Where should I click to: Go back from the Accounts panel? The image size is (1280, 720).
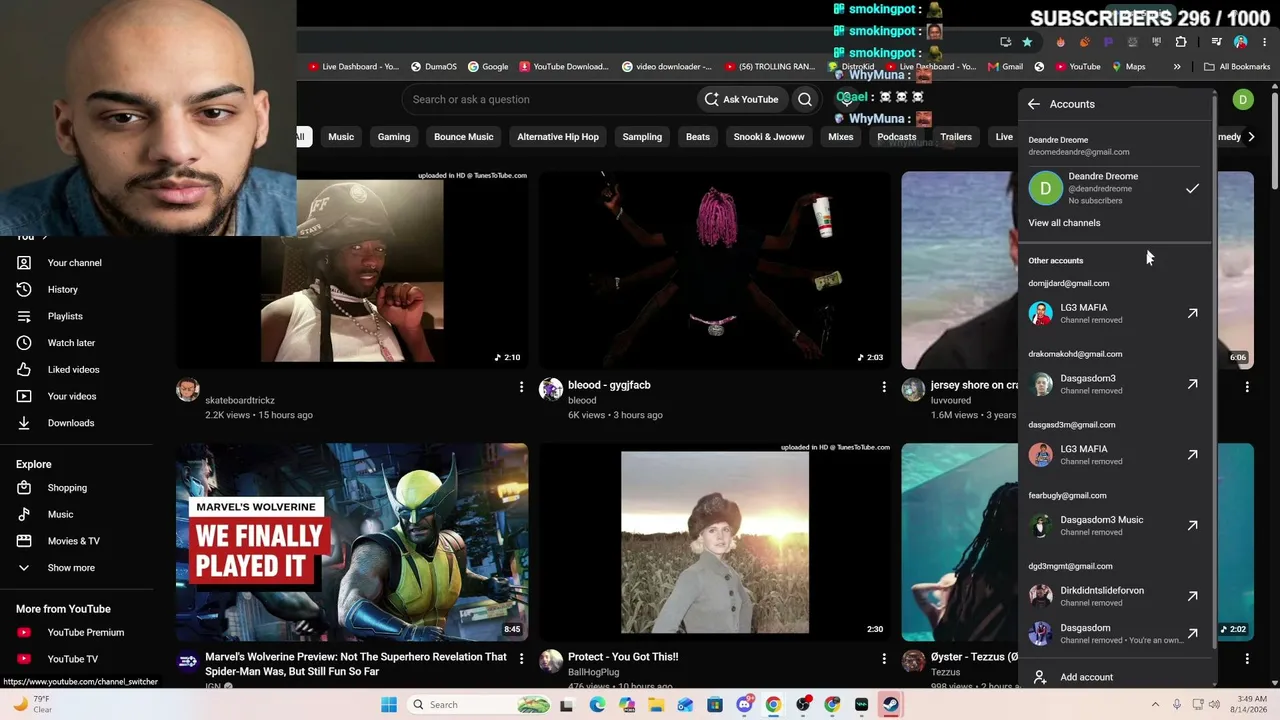click(1034, 104)
